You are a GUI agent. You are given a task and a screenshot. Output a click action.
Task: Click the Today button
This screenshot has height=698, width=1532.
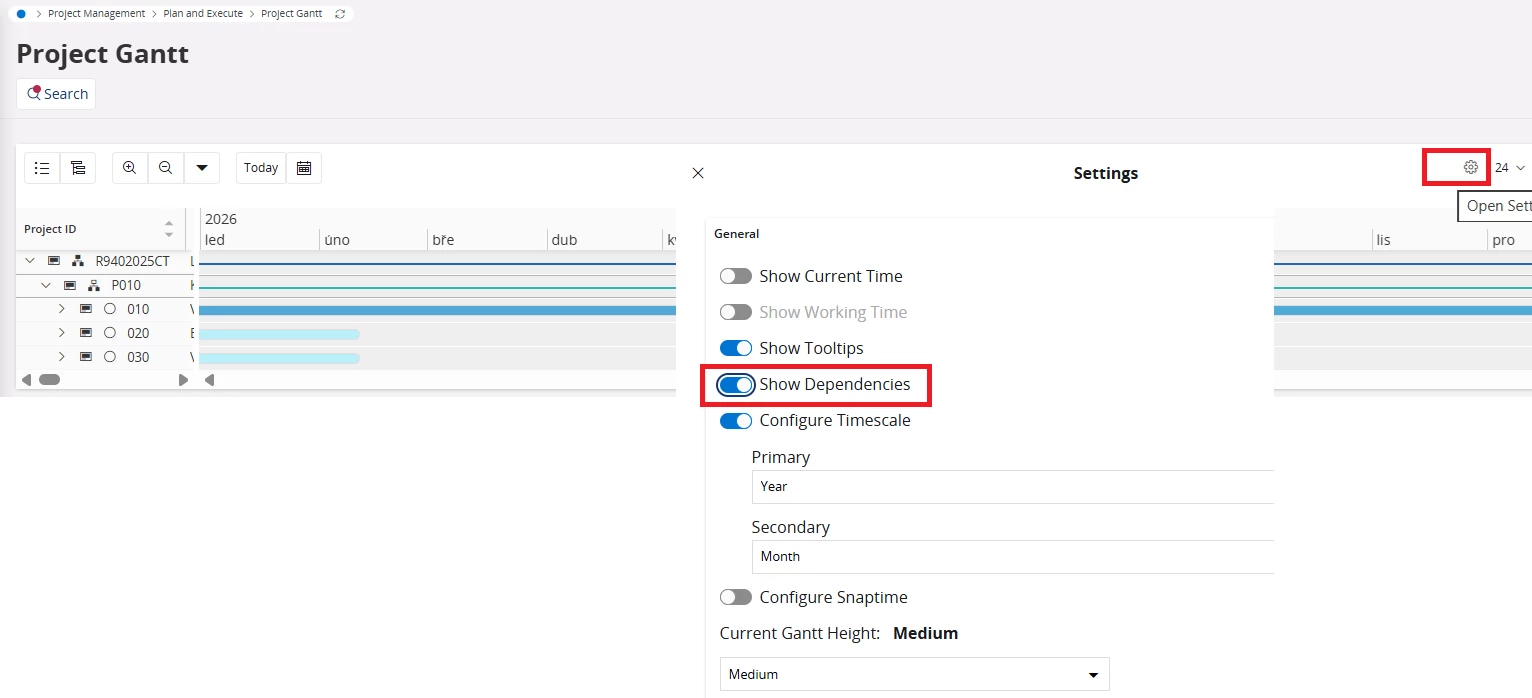click(261, 168)
